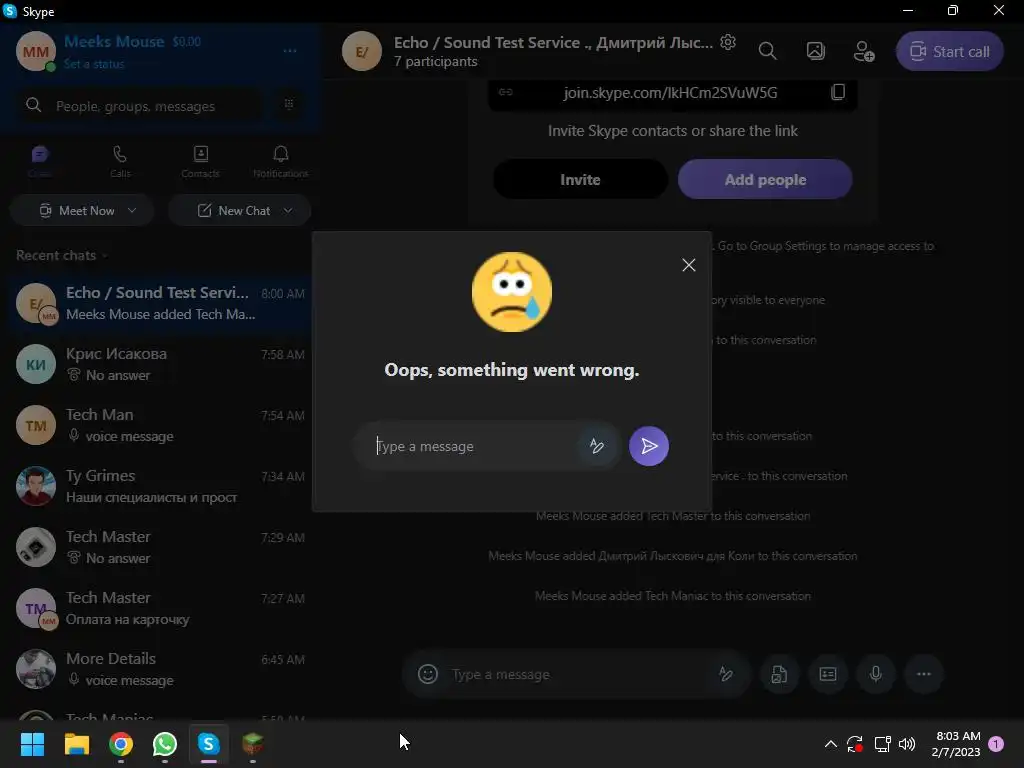Start a call with the group
Screen dimensions: 1024x768
(x=950, y=51)
